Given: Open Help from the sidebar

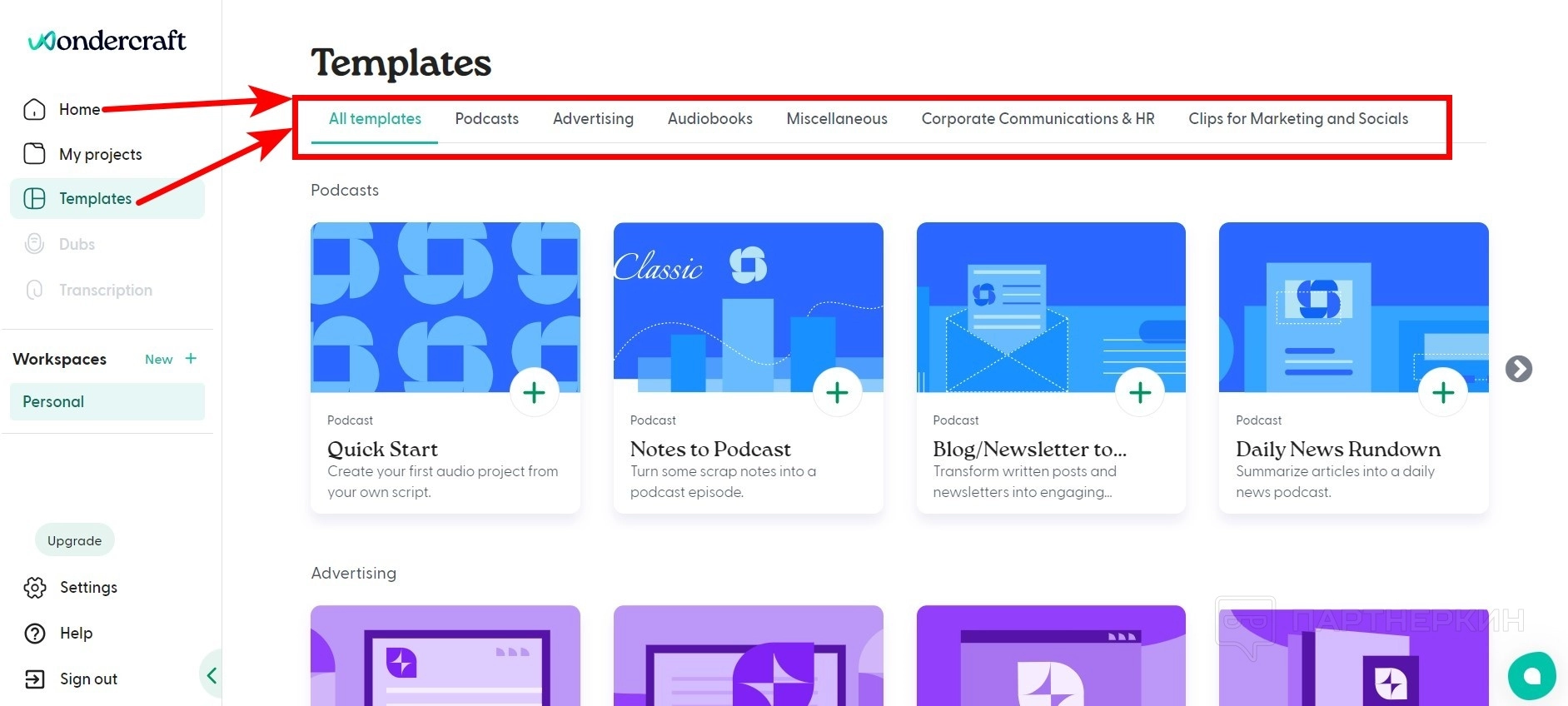Looking at the screenshot, I should 76,634.
